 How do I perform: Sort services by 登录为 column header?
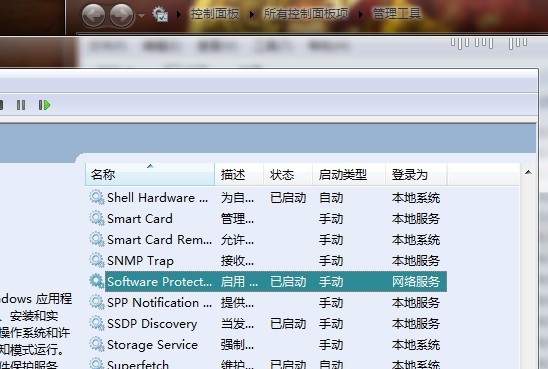(416, 174)
